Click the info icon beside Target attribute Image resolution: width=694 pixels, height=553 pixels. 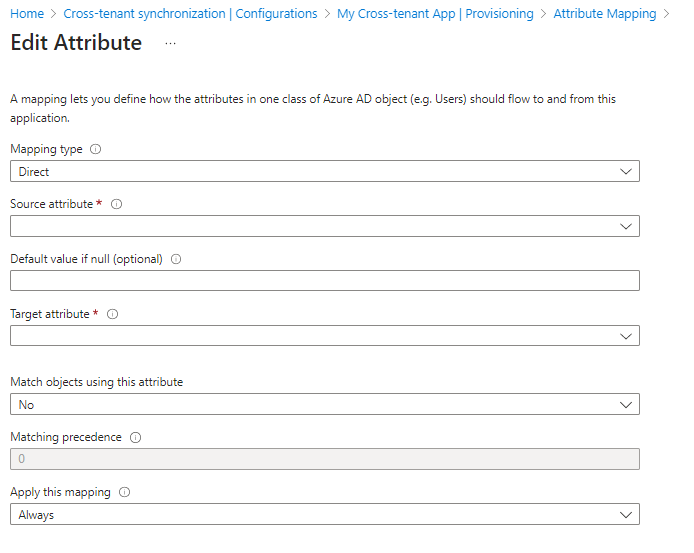tap(112, 314)
